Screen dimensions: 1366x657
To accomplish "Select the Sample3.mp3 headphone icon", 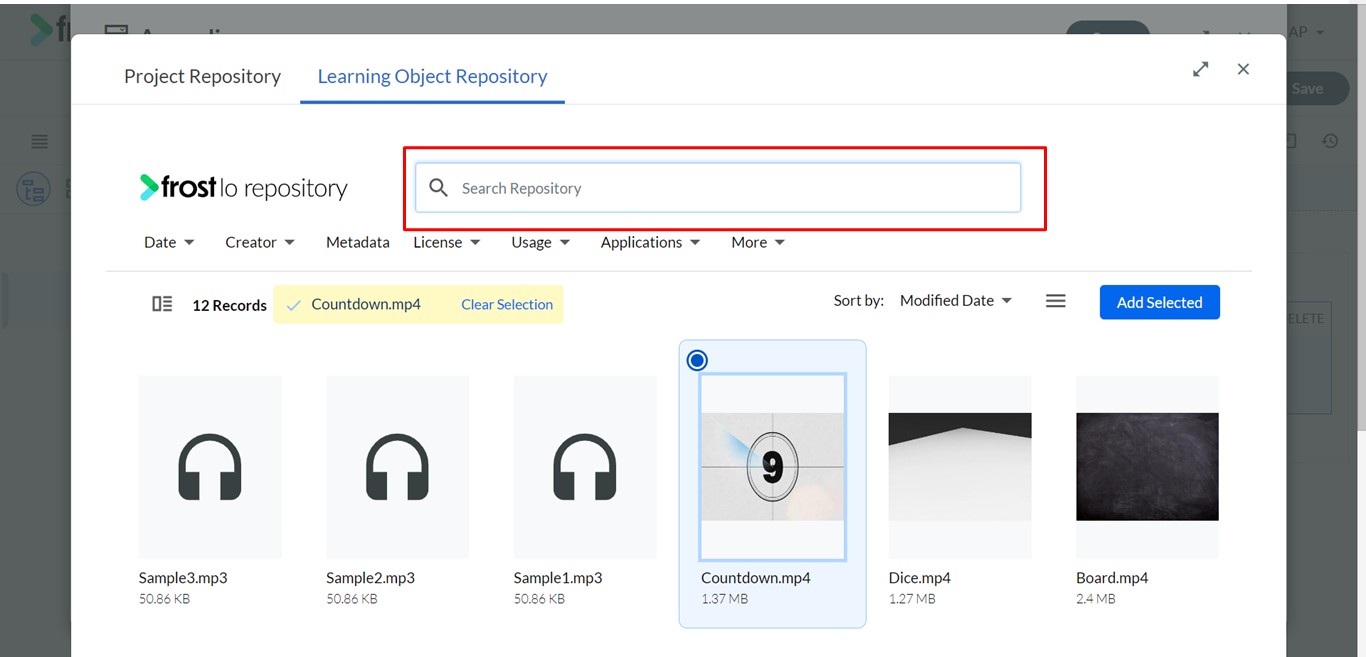I will [210, 467].
